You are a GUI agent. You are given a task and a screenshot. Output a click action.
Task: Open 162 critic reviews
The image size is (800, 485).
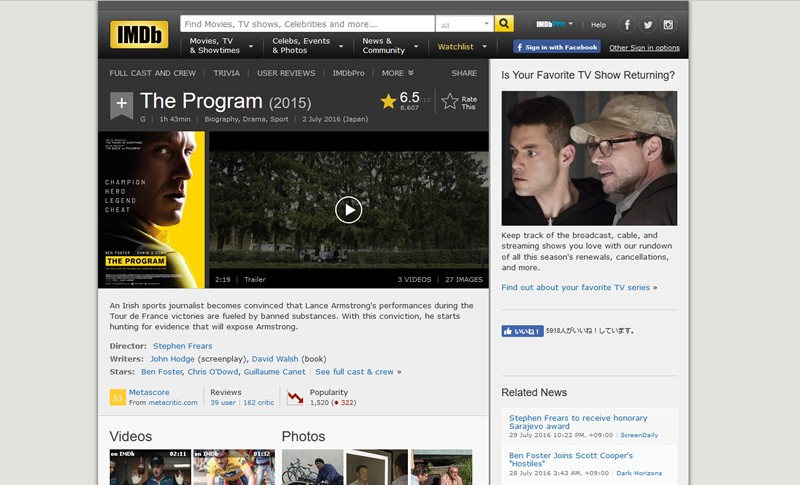point(259,402)
